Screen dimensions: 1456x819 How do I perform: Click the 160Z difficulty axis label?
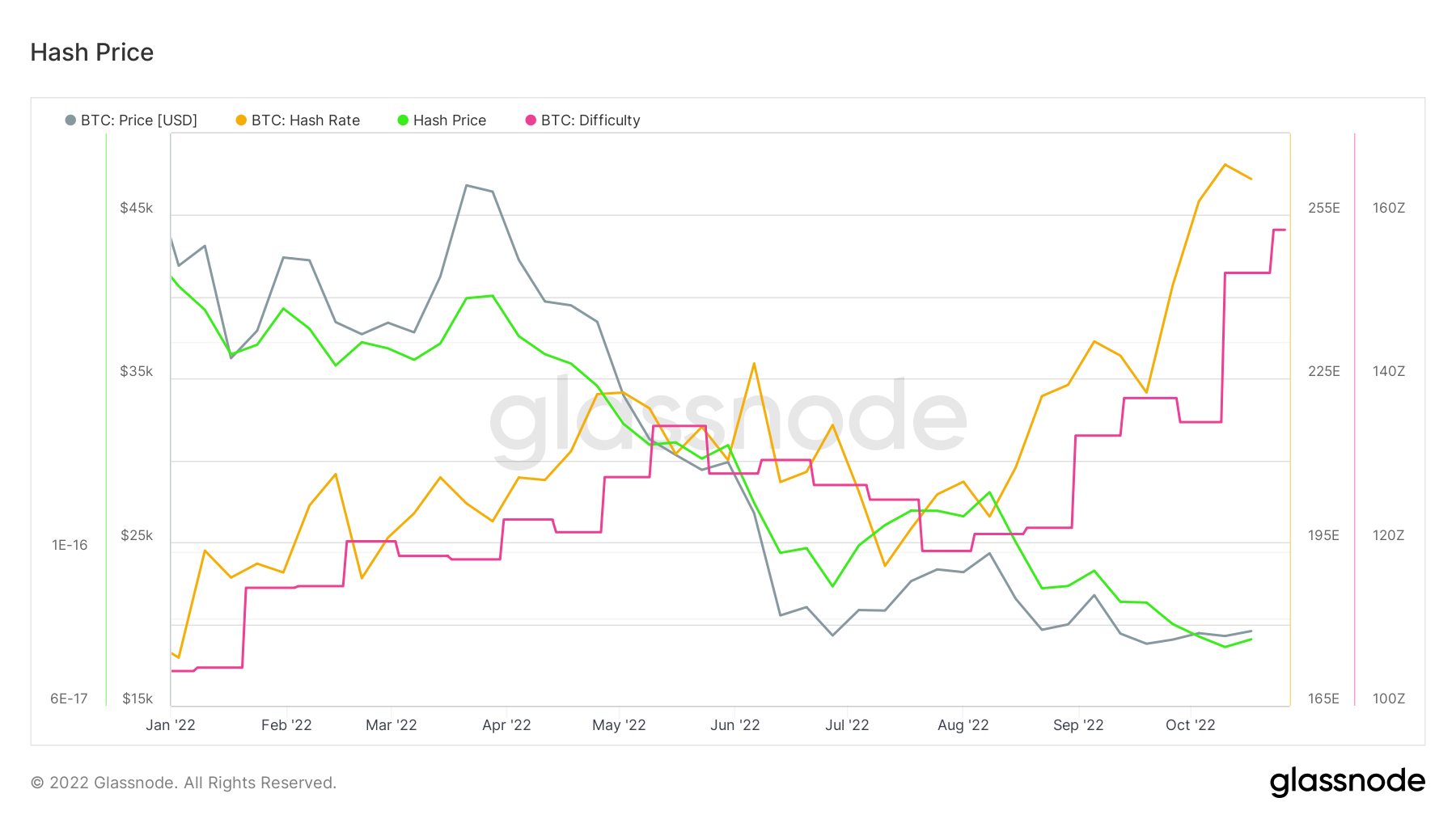[x=1389, y=208]
